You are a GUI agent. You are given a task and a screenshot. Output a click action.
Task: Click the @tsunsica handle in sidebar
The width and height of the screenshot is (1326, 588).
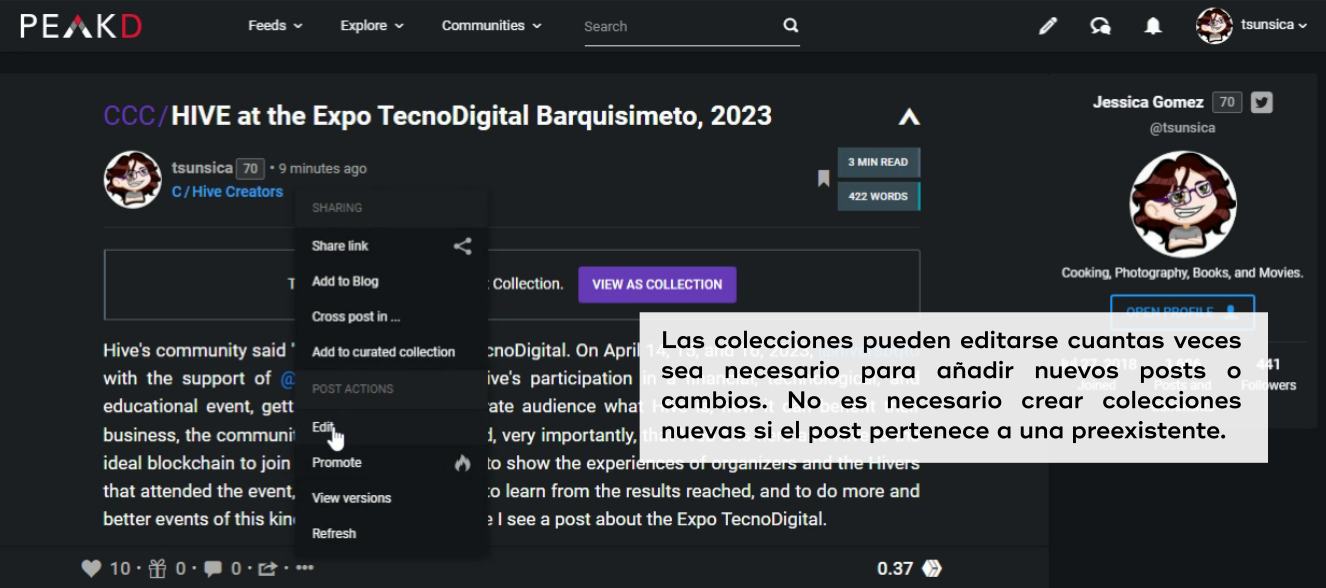coord(1182,128)
